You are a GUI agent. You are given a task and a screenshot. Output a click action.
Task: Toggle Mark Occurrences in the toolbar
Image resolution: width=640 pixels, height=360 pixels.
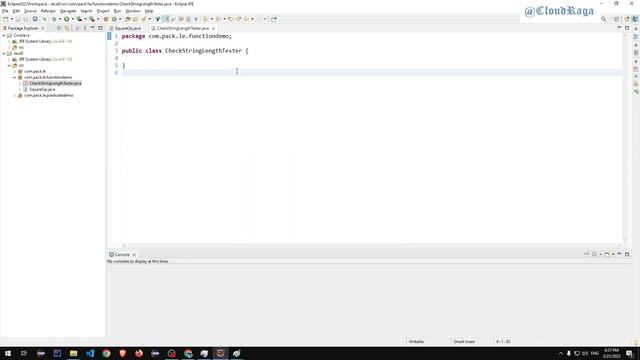(166, 19)
